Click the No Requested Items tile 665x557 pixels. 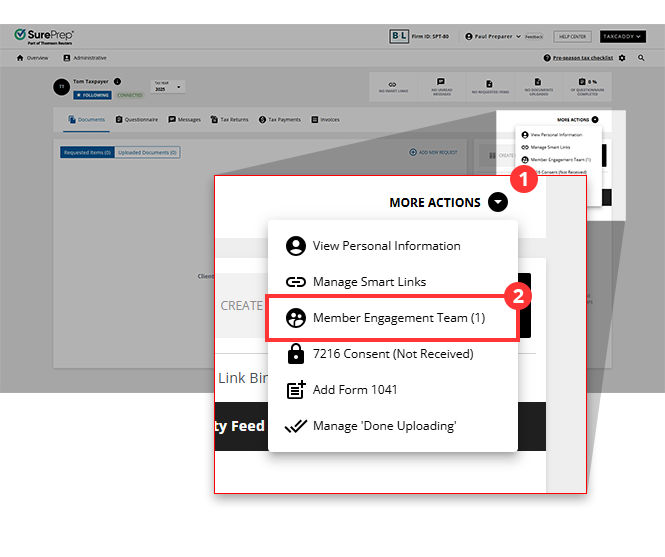pyautogui.click(x=490, y=87)
